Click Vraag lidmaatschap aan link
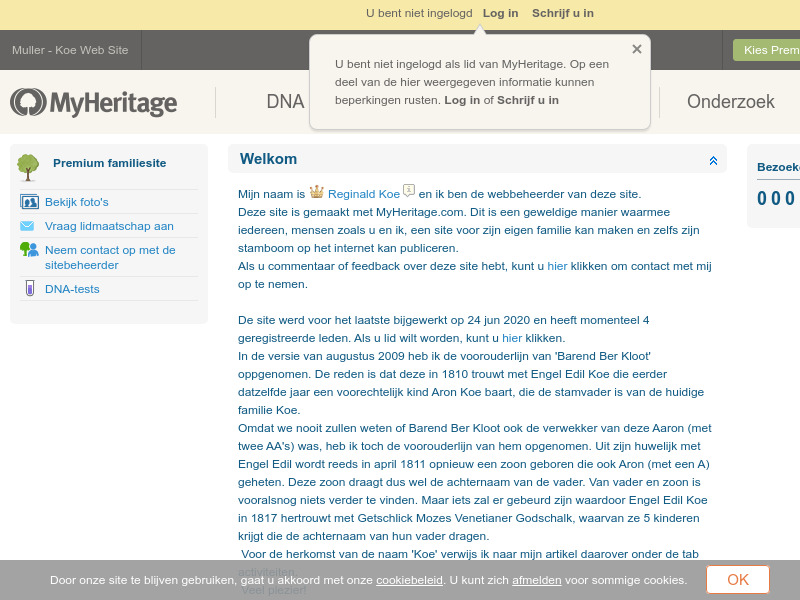The width and height of the screenshot is (800, 600). tap(109, 226)
